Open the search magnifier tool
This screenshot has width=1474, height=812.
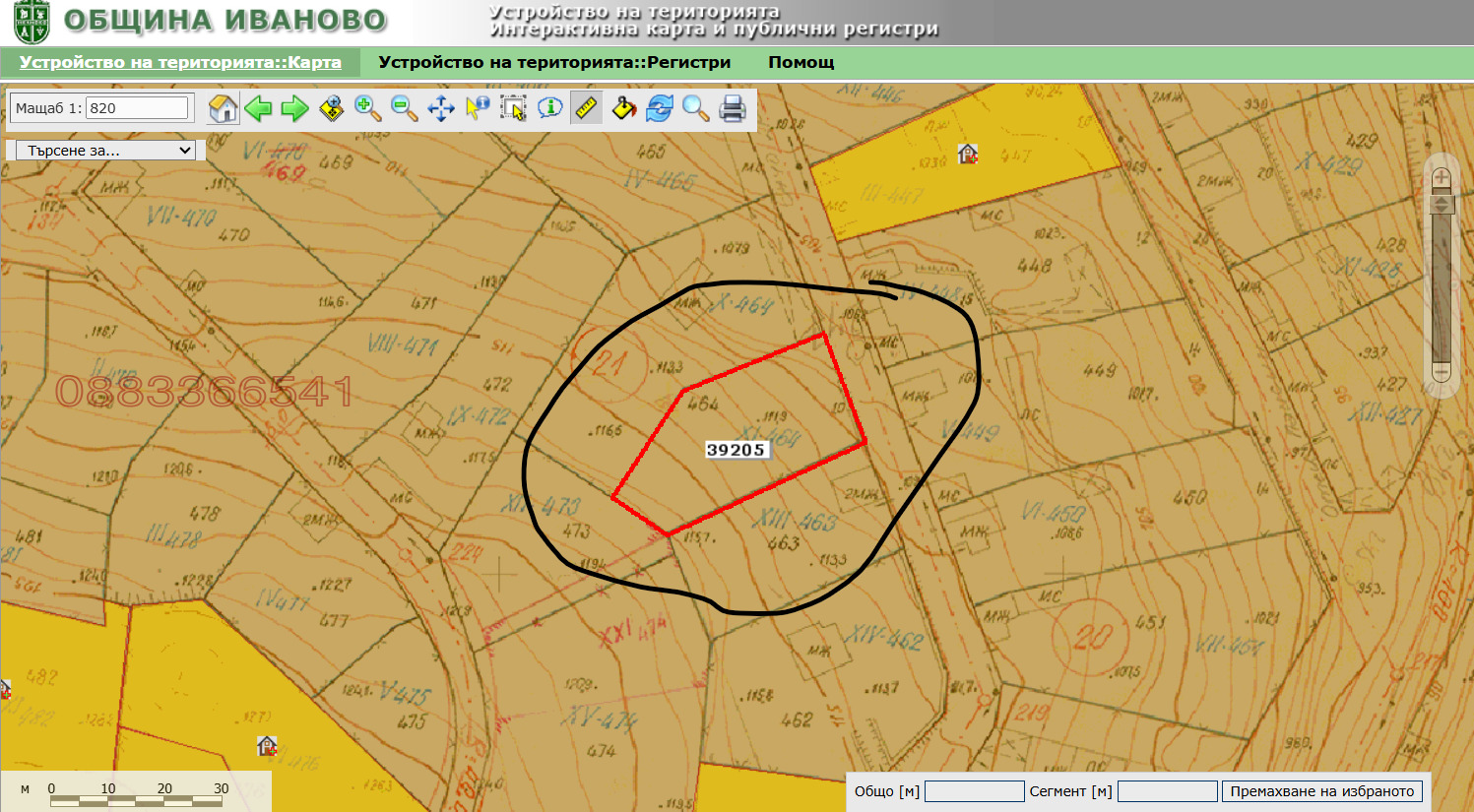pyautogui.click(x=696, y=108)
